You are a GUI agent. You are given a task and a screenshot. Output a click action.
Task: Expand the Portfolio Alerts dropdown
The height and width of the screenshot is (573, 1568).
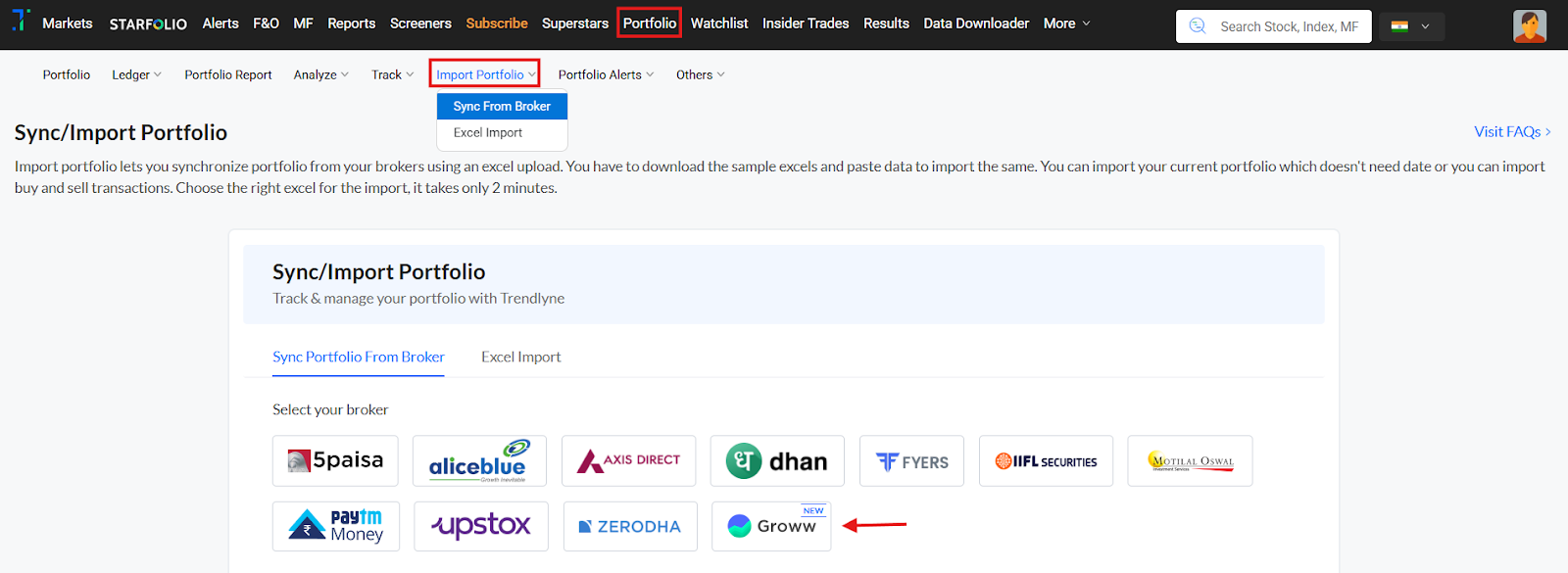point(606,74)
